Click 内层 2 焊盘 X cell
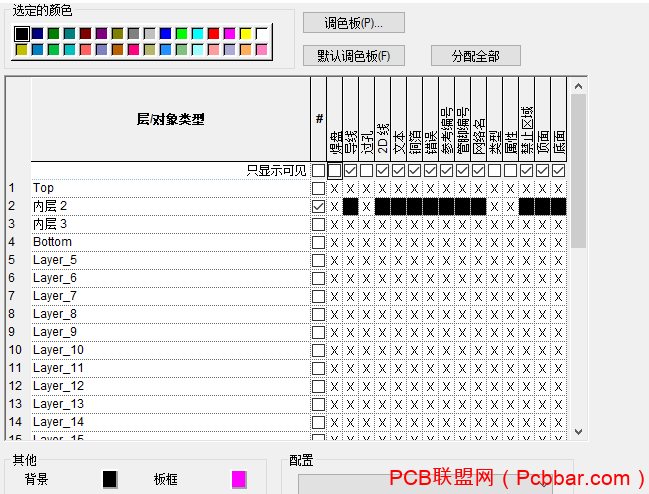 334,206
